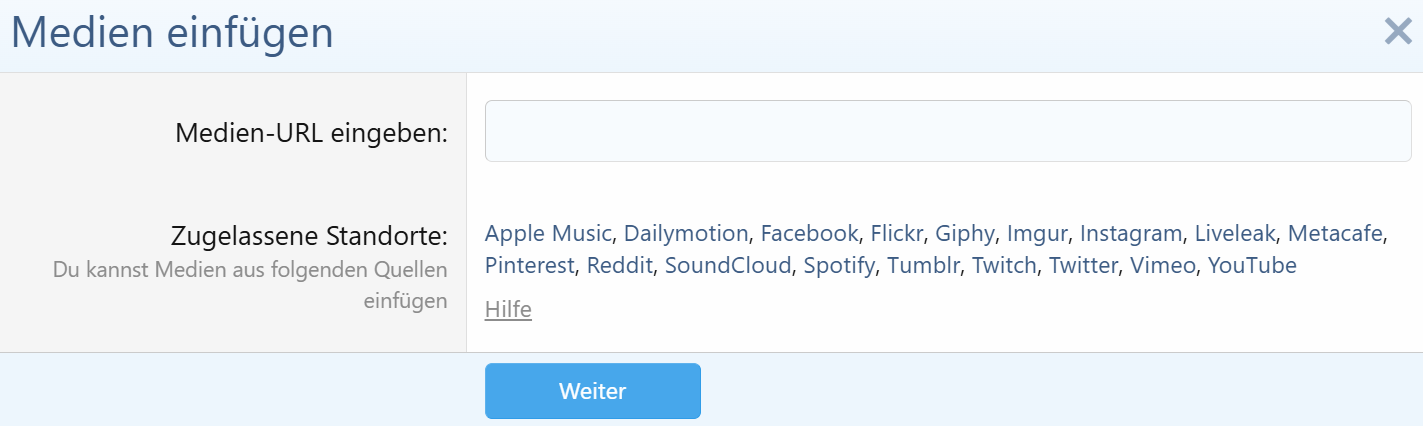Image resolution: width=1423 pixels, height=426 pixels.
Task: Open the Hilfe link
Action: (508, 310)
